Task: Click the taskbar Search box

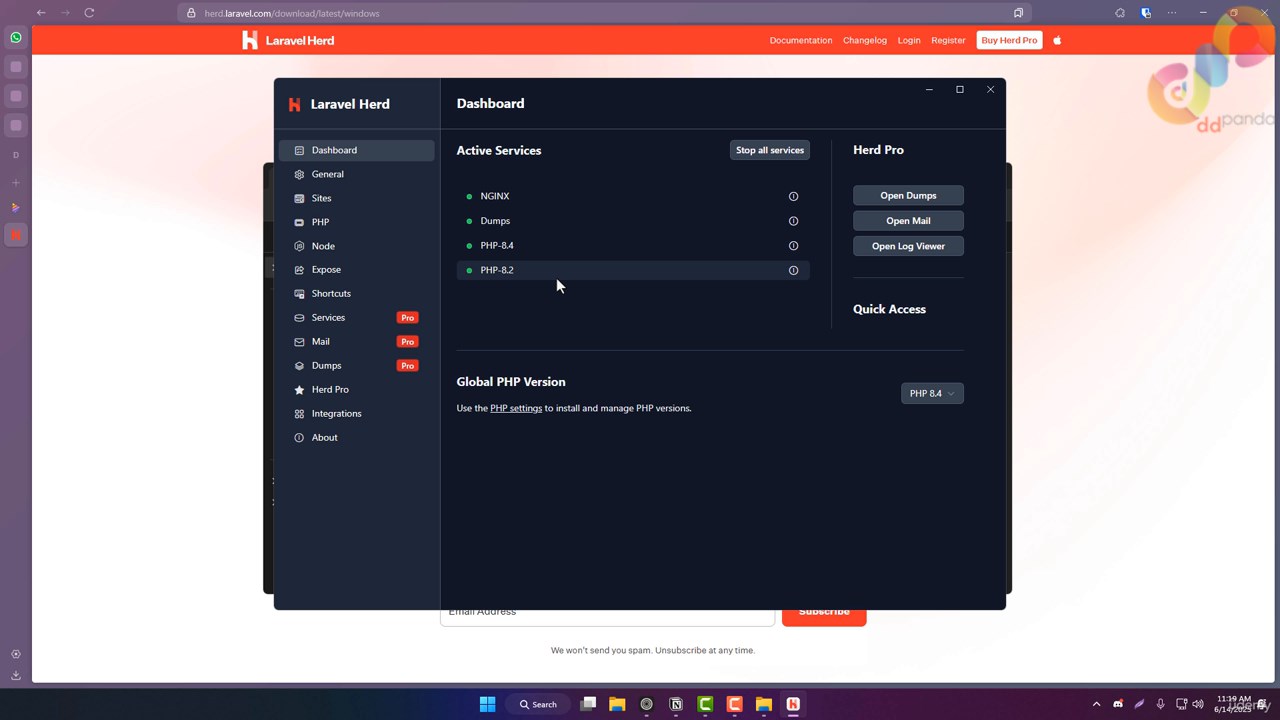Action: click(x=538, y=704)
